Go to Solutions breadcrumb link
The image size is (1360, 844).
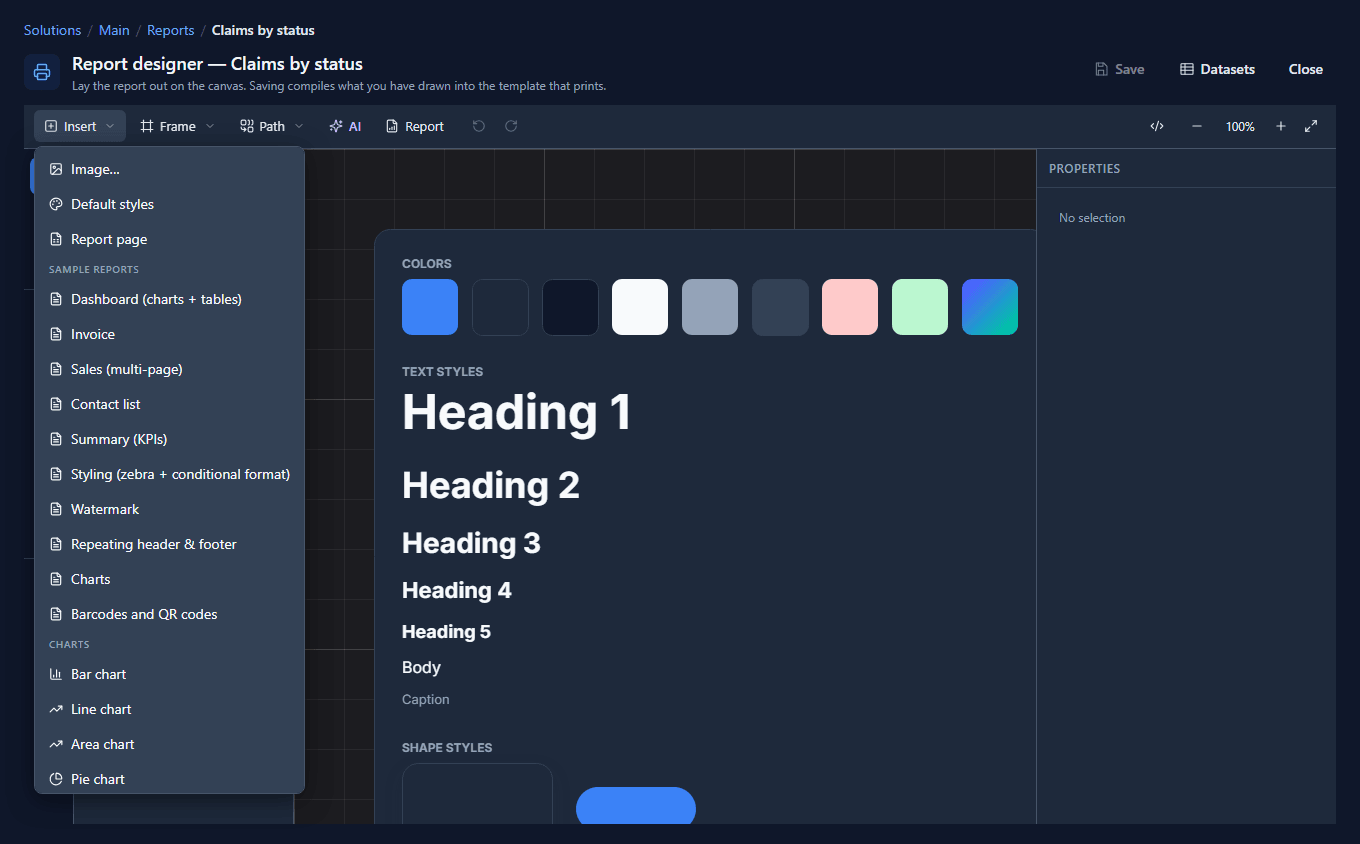[x=53, y=30]
